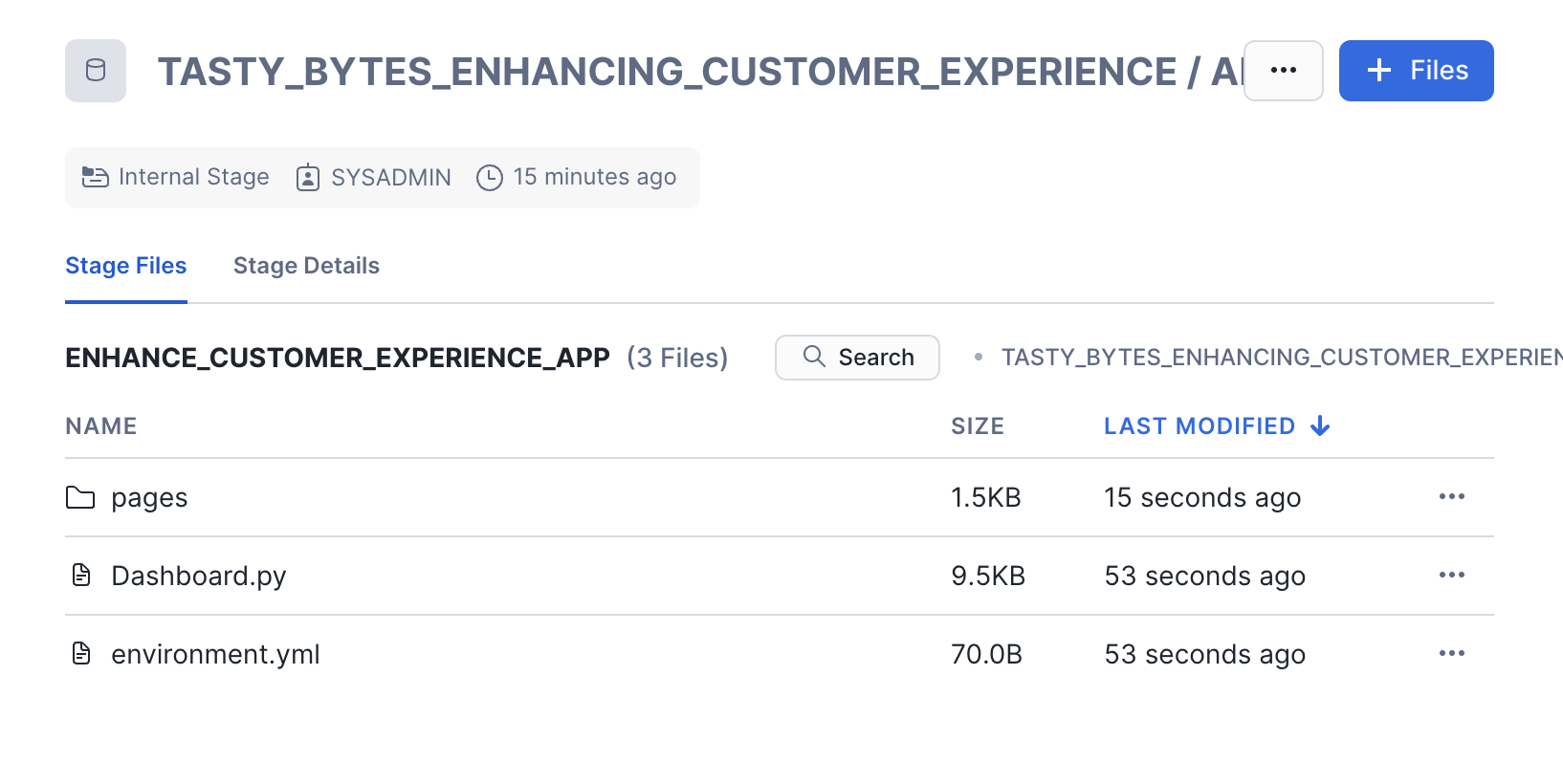
Task: Open actions menu for environment.yml
Action: (x=1451, y=654)
